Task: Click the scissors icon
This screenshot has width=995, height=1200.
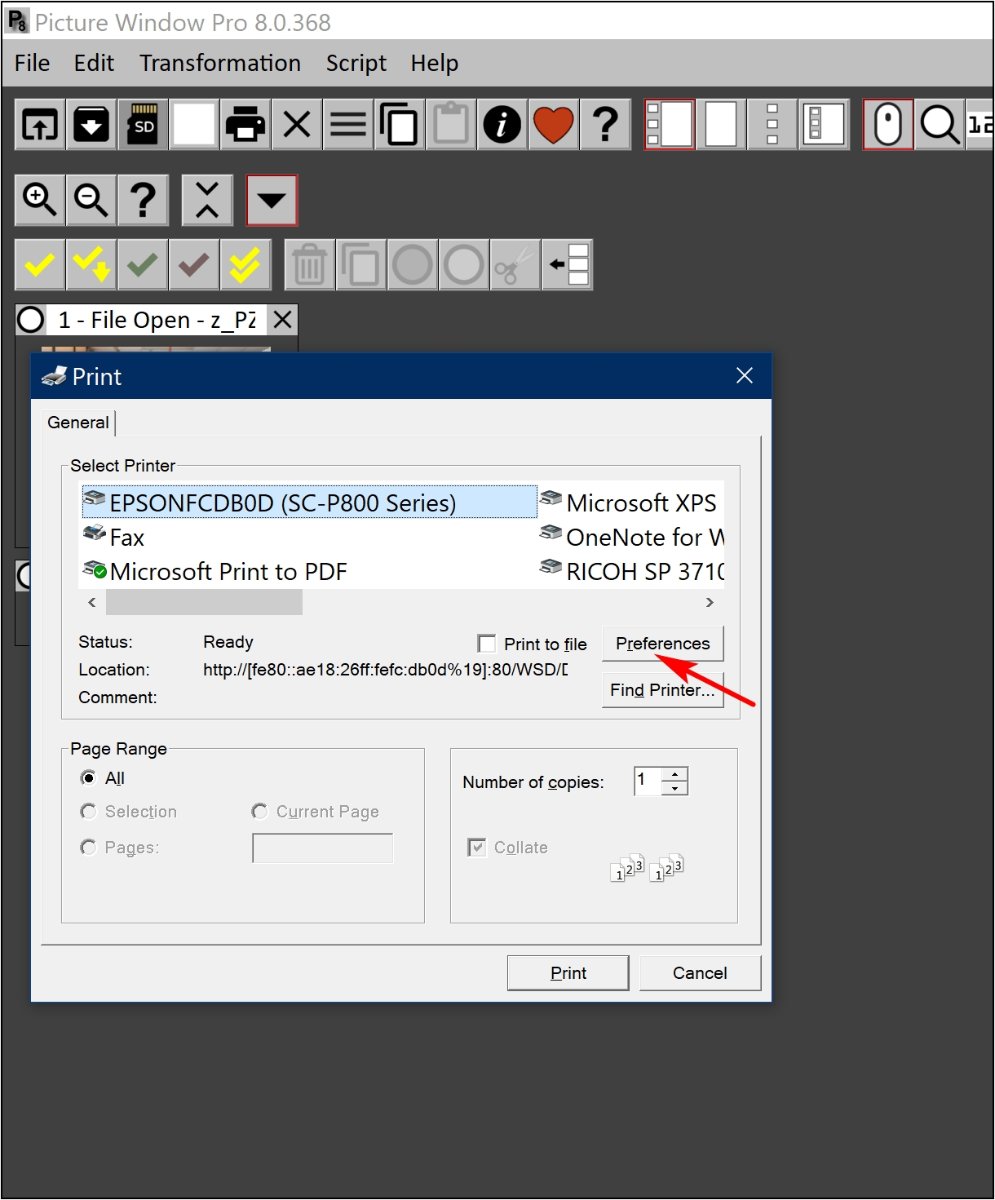Action: (x=515, y=266)
